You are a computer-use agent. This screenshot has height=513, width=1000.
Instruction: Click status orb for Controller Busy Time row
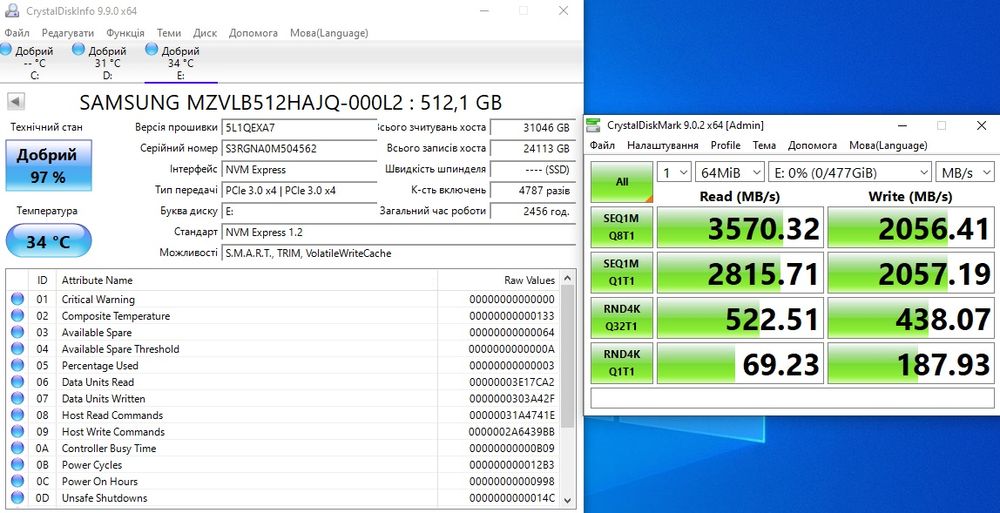tap(17, 448)
